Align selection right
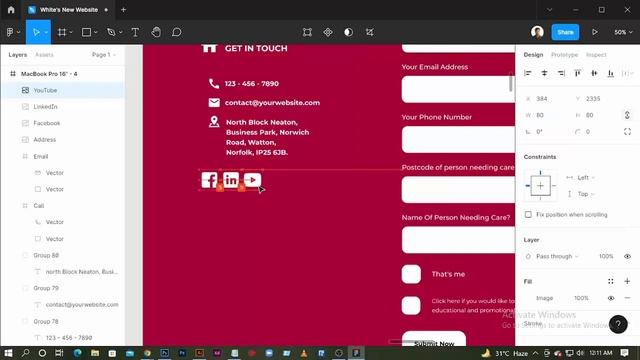 (x=561, y=73)
